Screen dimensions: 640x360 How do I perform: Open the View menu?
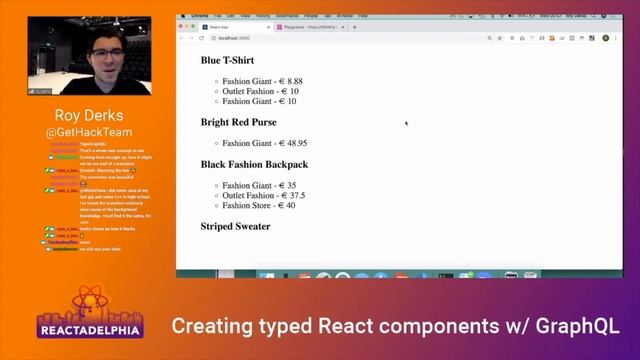pyautogui.click(x=245, y=16)
